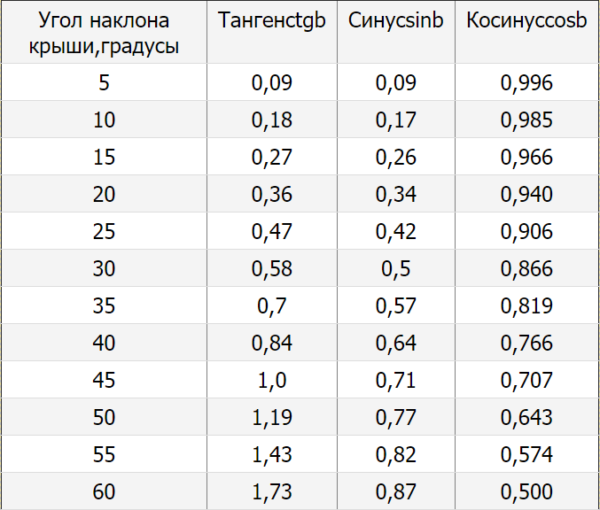600x510 pixels.
Task: Click the angle cell showing 60
Action: [103, 491]
